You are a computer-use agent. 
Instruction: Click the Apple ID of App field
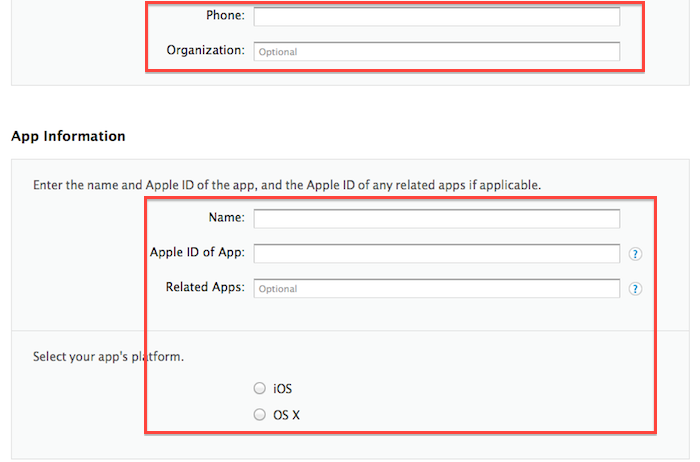(x=437, y=254)
